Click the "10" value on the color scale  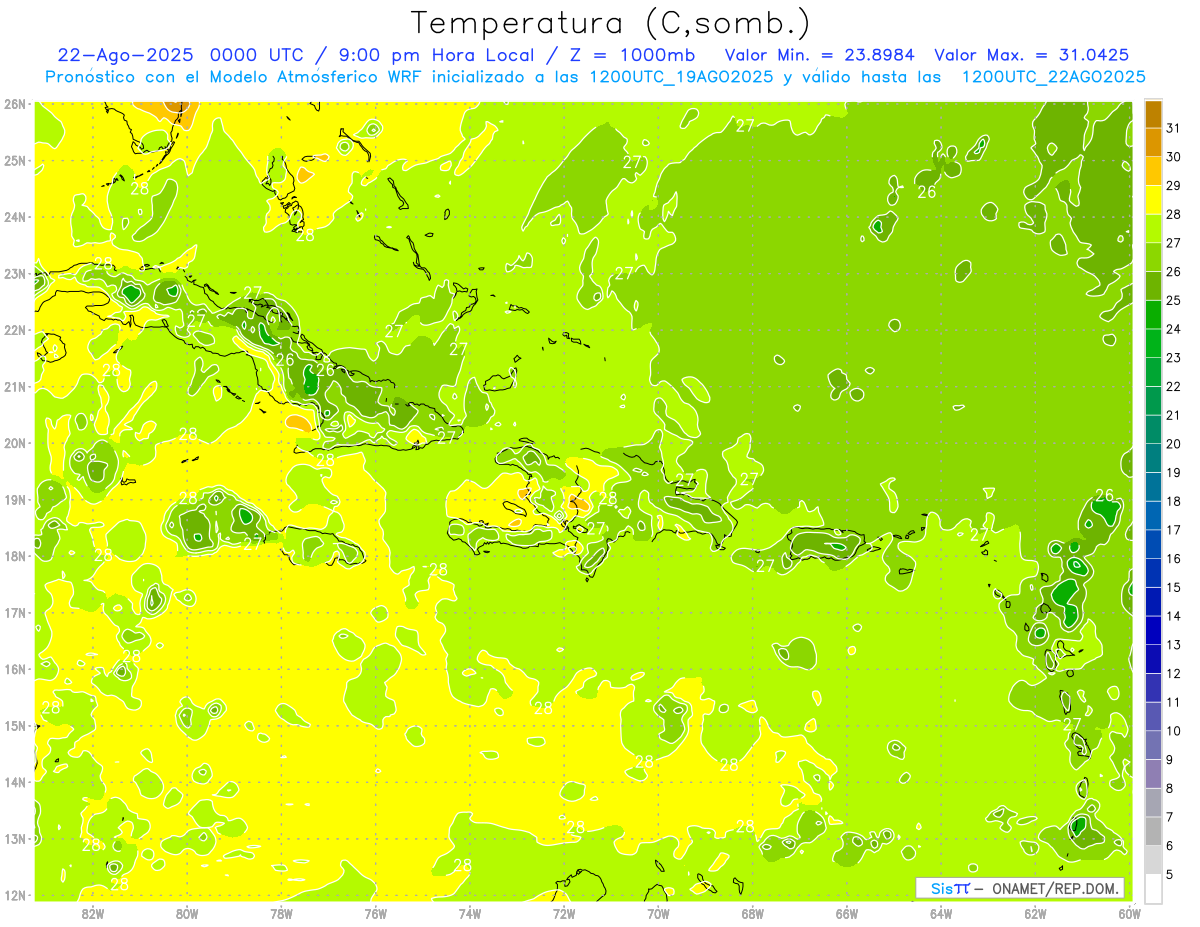[1173, 731]
